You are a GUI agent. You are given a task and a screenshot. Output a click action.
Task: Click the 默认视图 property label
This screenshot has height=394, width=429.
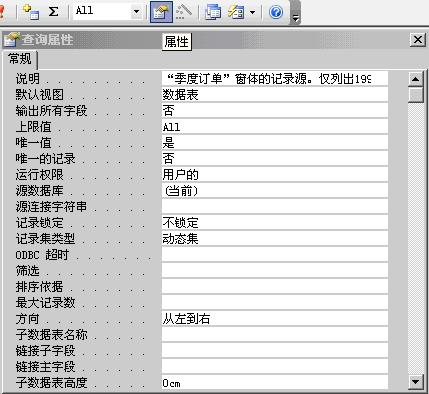click(39, 95)
